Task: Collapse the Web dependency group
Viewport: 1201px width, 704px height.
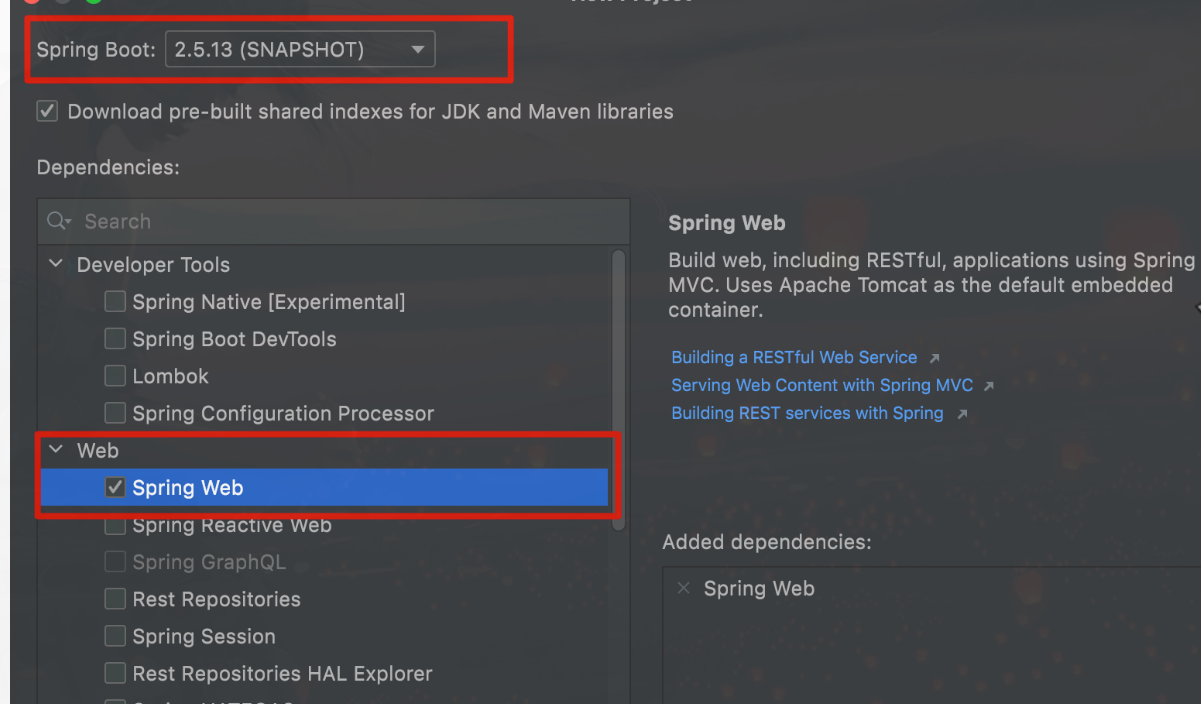Action: 56,450
